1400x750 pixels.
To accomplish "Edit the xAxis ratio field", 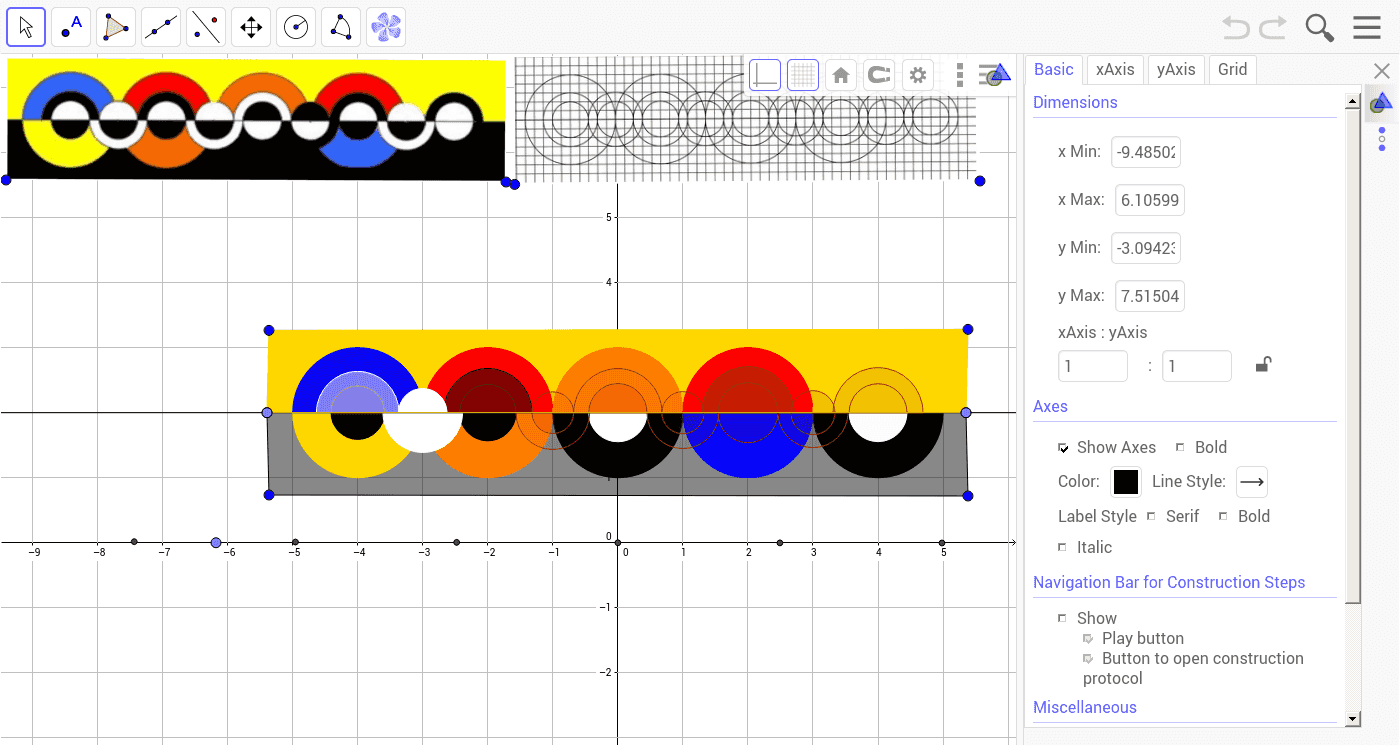I will (x=1093, y=366).
